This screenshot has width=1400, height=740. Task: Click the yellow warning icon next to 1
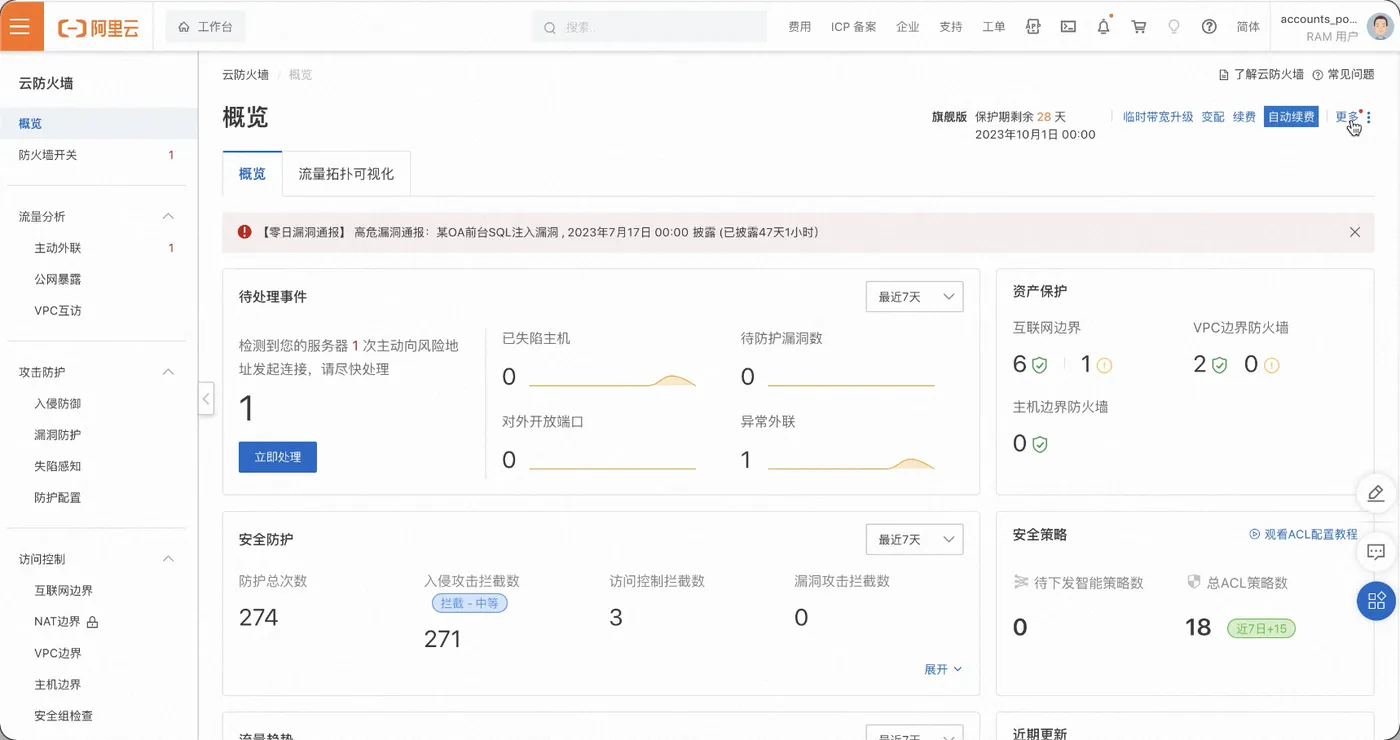click(x=1104, y=365)
